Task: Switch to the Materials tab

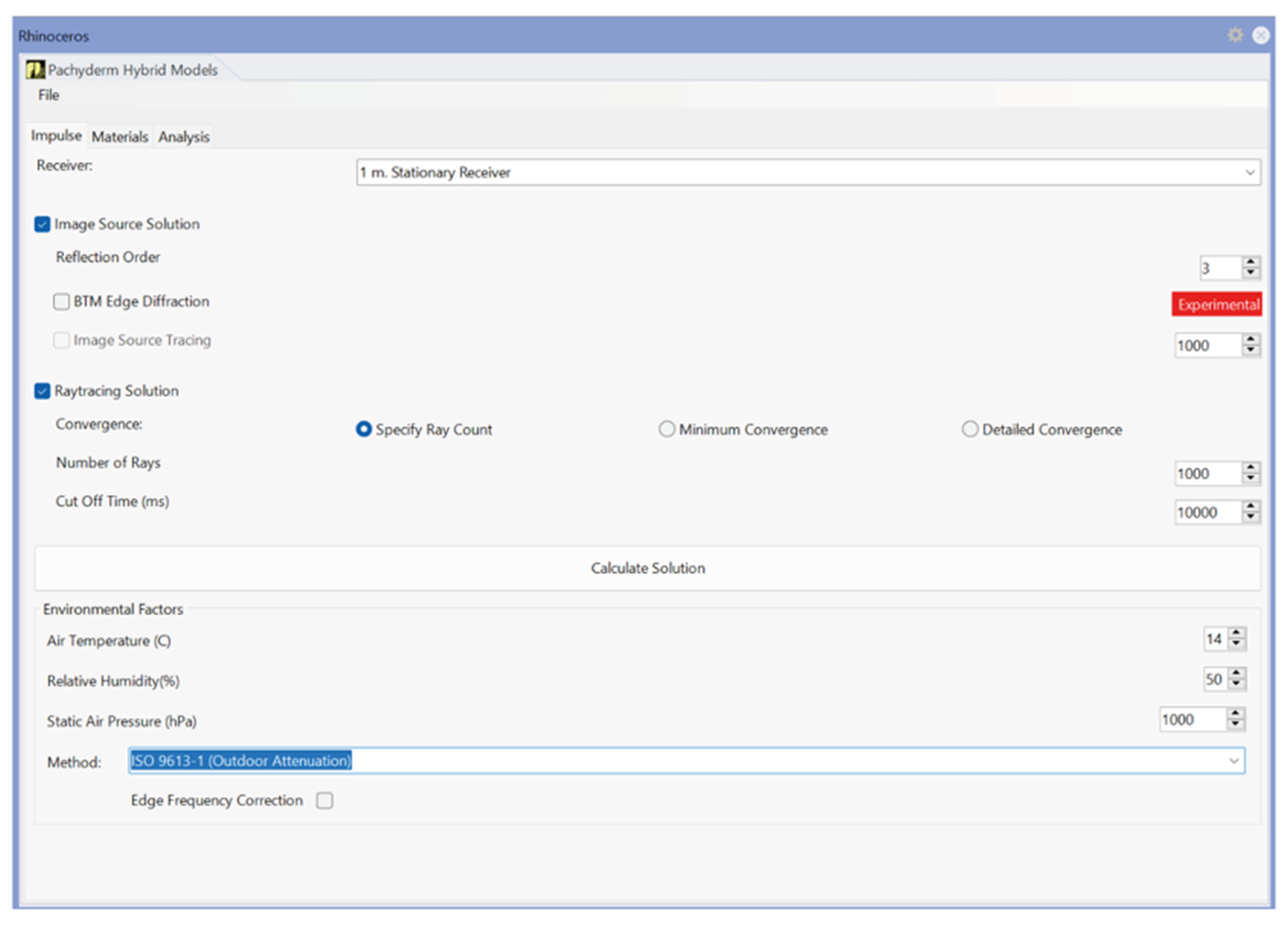Action: 120,137
